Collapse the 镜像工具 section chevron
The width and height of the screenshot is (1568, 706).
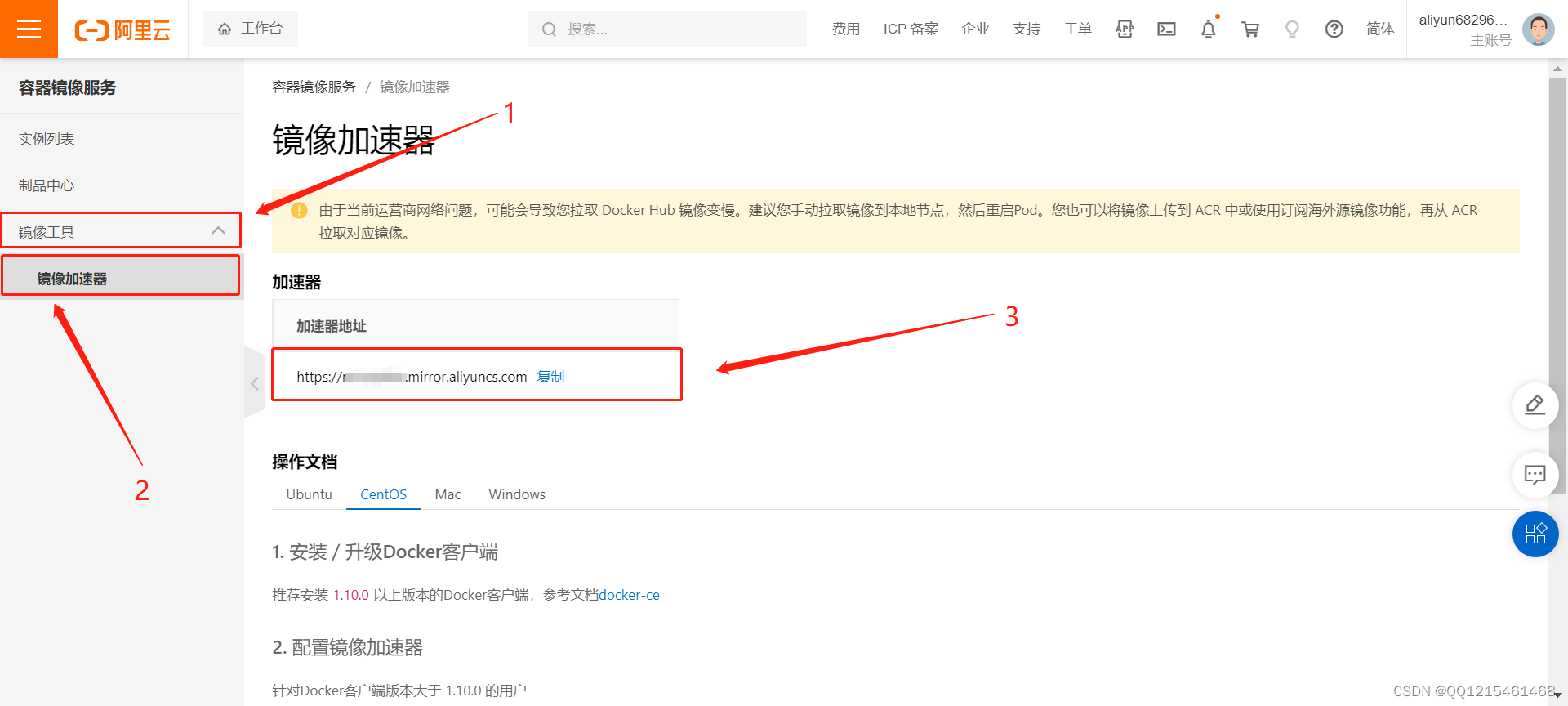[x=218, y=230]
